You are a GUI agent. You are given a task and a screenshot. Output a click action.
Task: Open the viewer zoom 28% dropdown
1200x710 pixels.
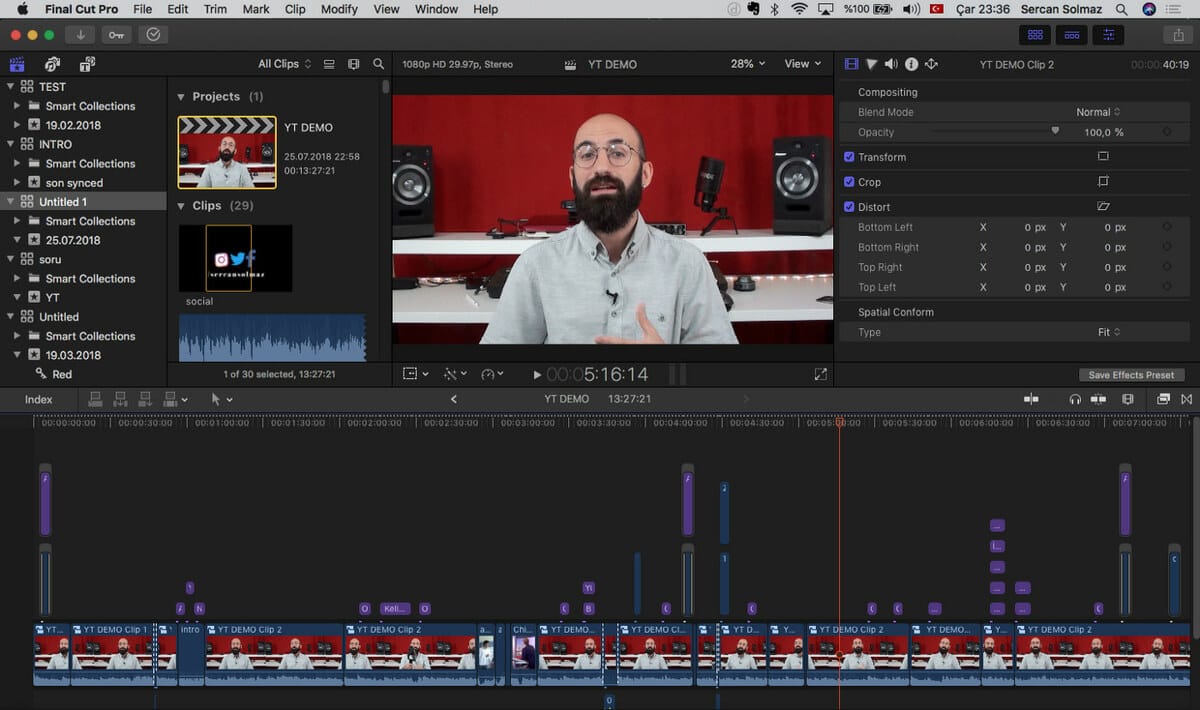click(x=748, y=64)
